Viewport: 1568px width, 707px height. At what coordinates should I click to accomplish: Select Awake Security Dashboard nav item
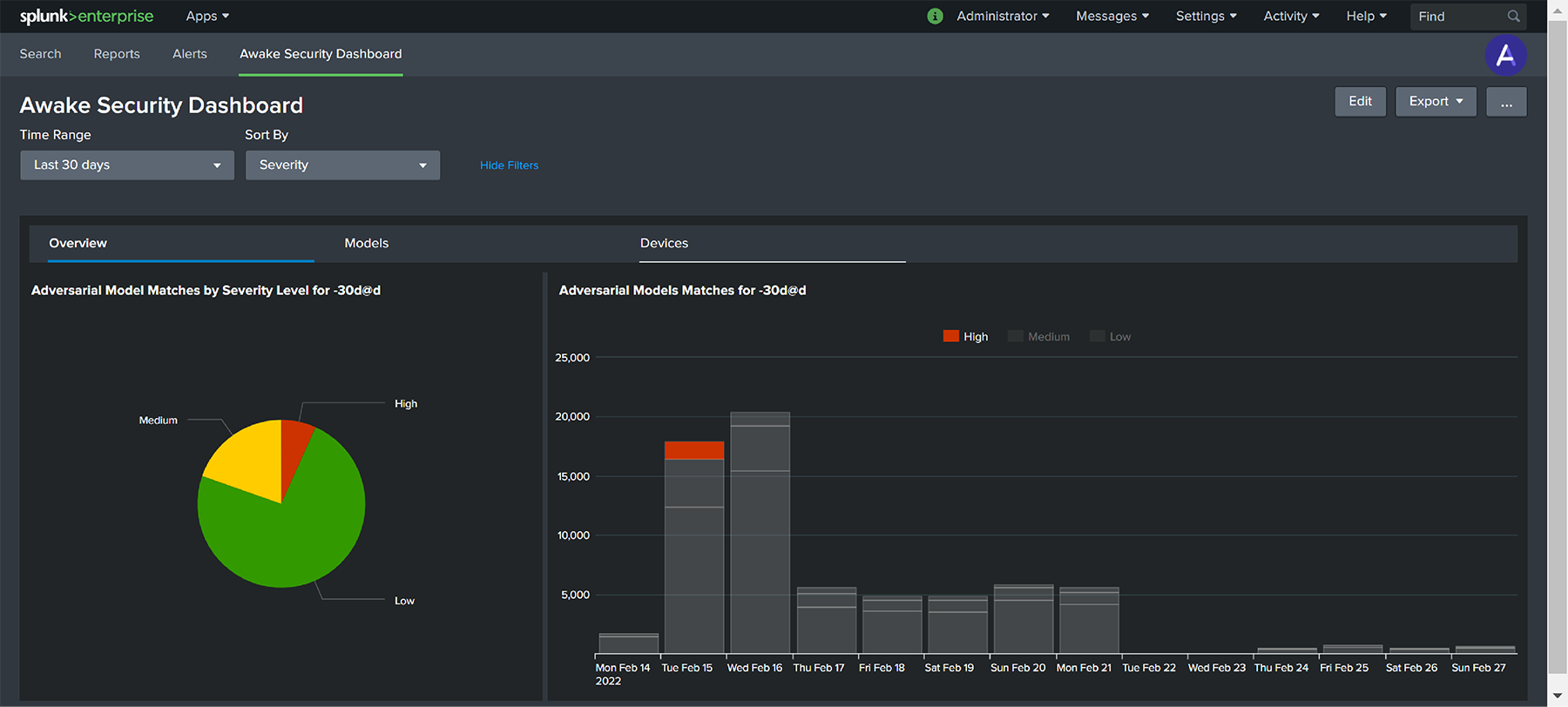[x=321, y=54]
